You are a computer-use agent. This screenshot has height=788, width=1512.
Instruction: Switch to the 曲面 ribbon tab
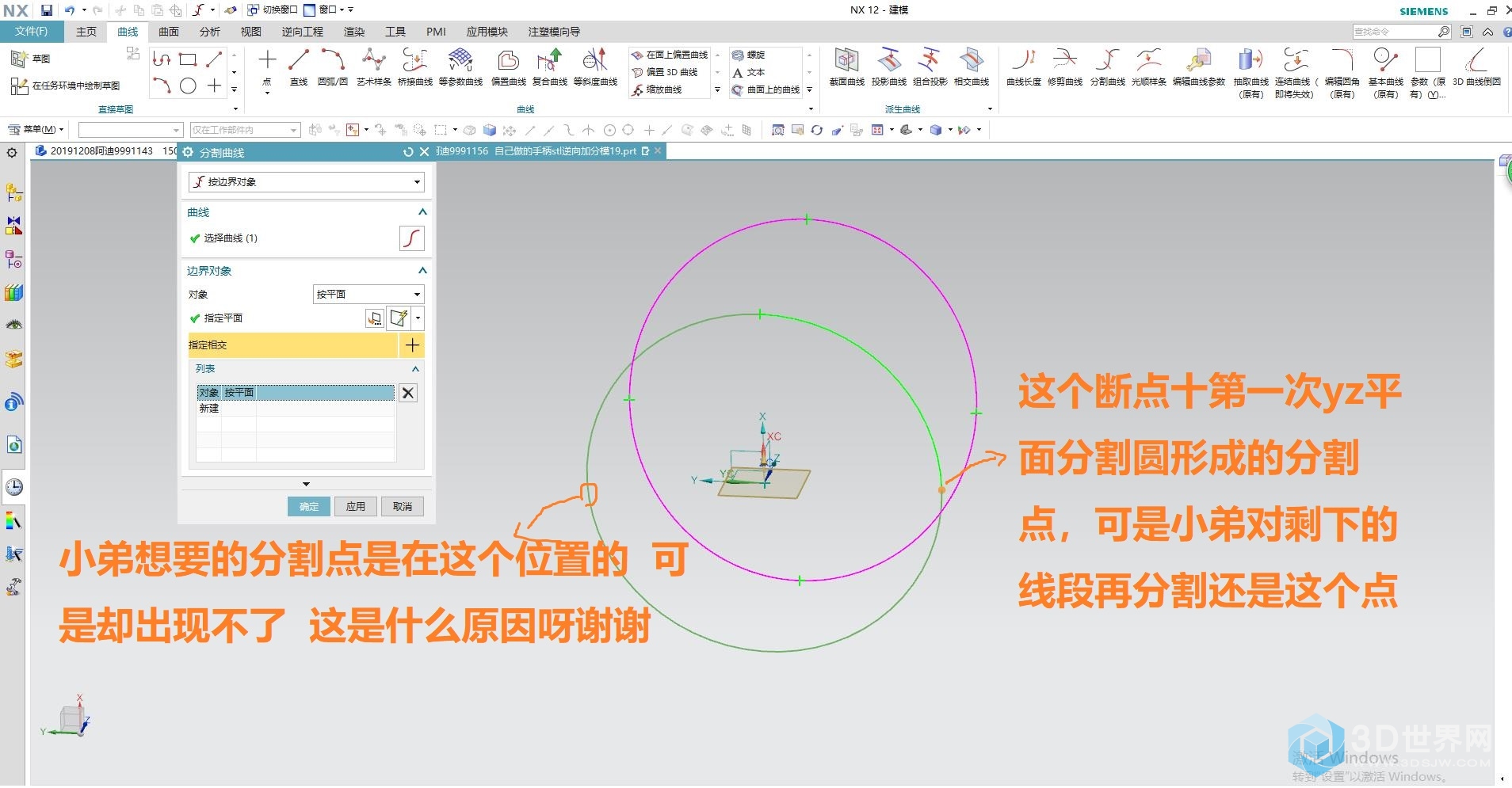(x=169, y=32)
